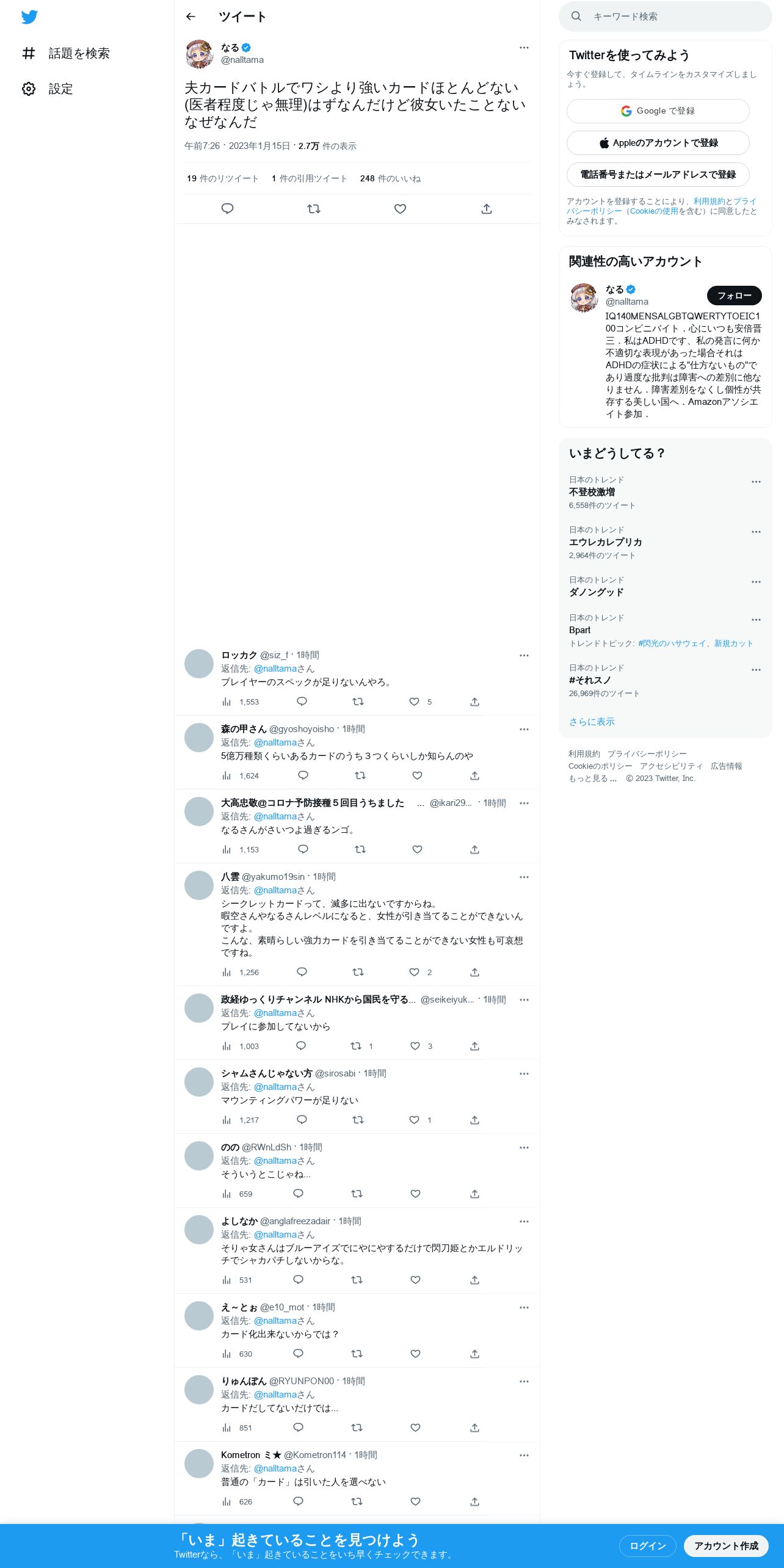Expand trends with さらに表示
Image resolution: width=784 pixels, height=1568 pixels.
[x=592, y=722]
